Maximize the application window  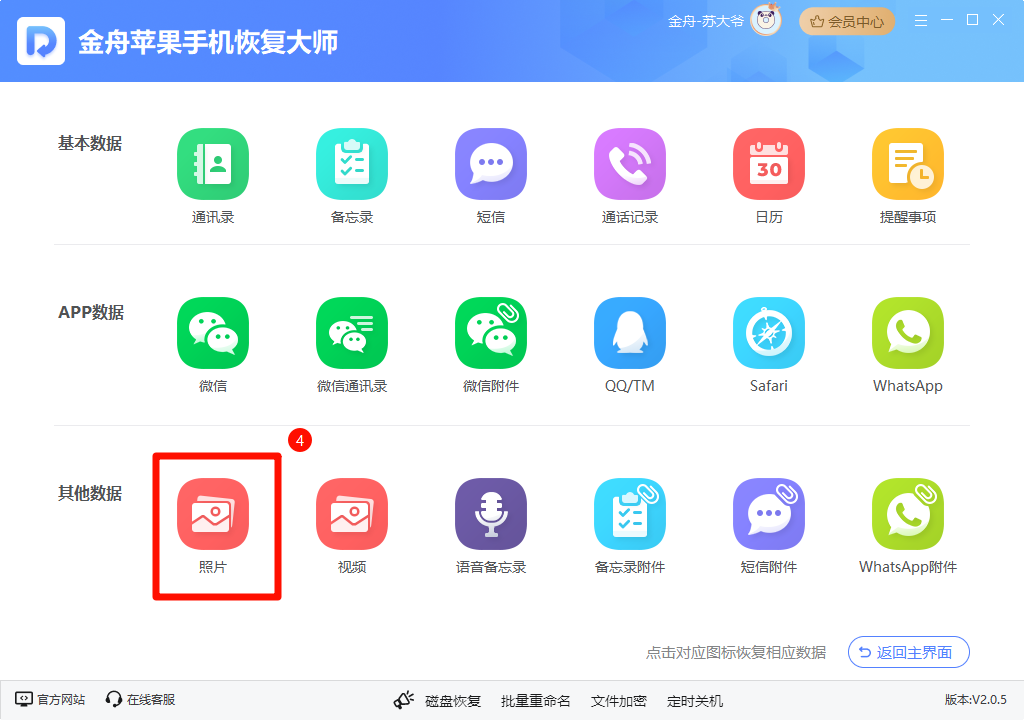click(972, 20)
